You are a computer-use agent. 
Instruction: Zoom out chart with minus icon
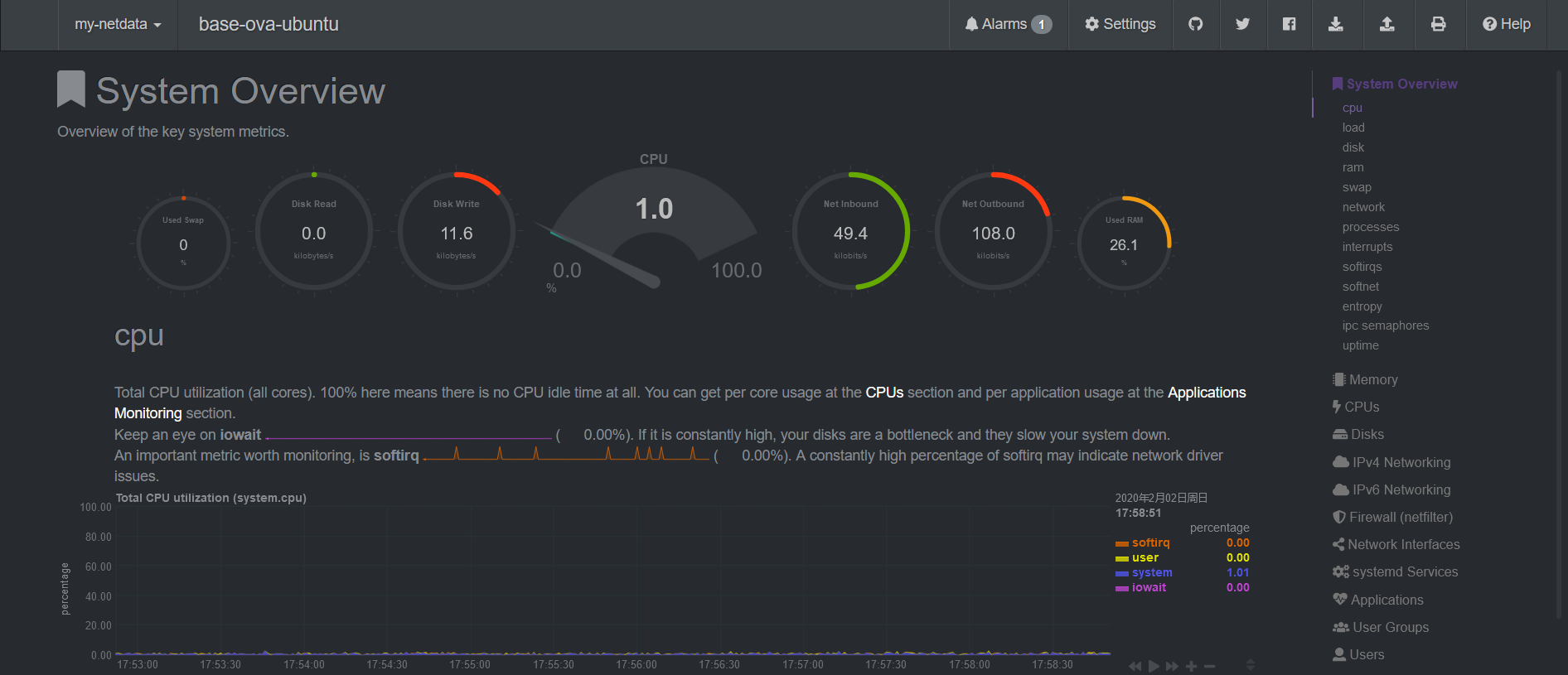click(x=1209, y=666)
